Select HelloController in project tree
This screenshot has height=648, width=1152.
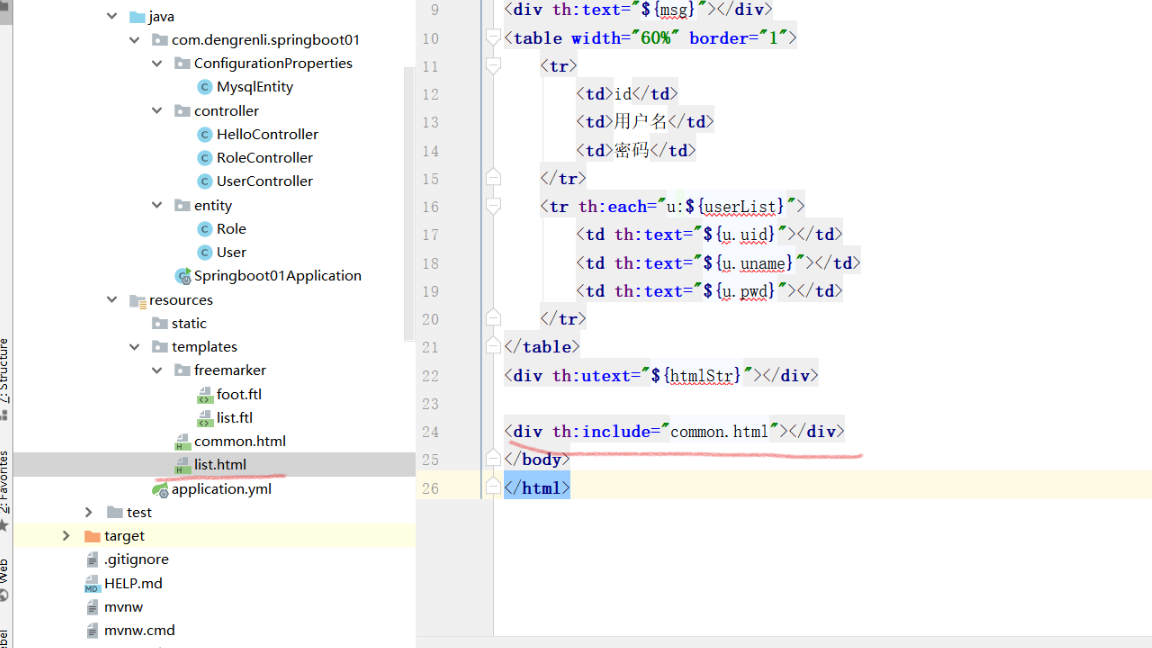click(x=267, y=134)
